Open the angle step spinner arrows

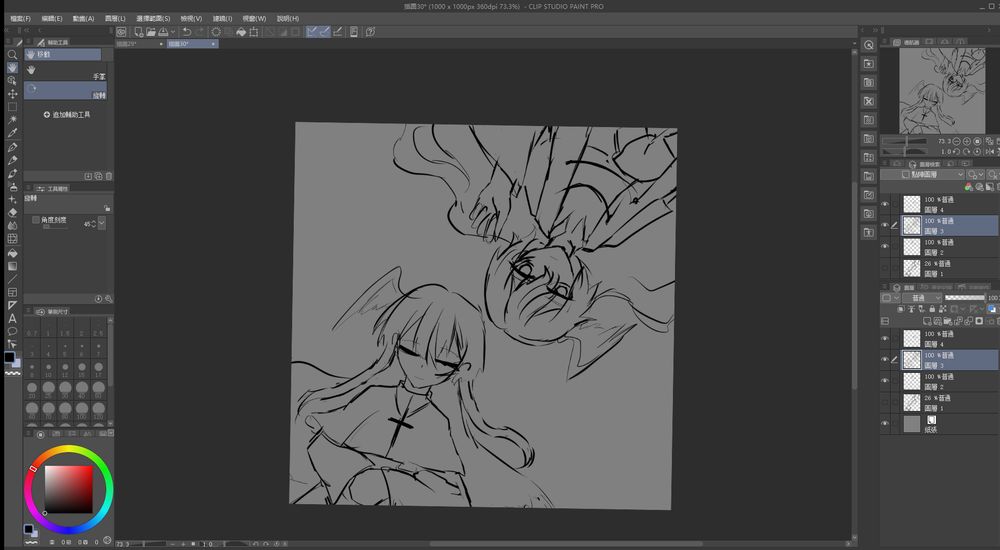(94, 224)
